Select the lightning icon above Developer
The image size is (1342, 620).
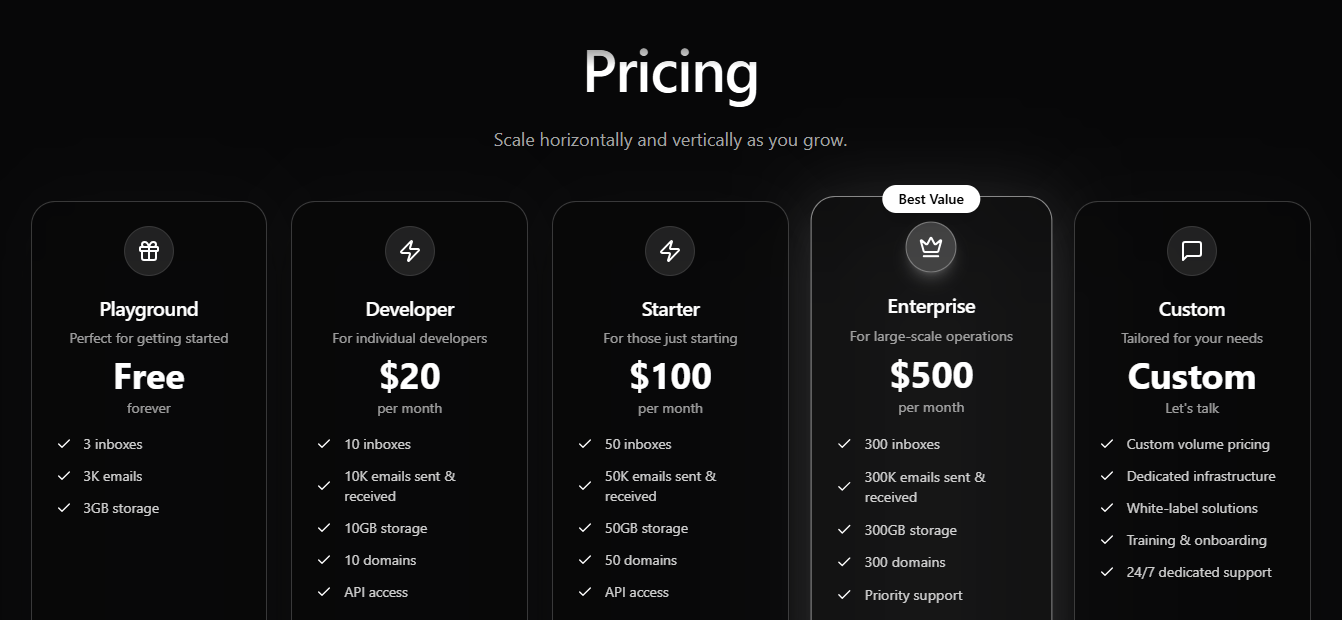click(409, 251)
